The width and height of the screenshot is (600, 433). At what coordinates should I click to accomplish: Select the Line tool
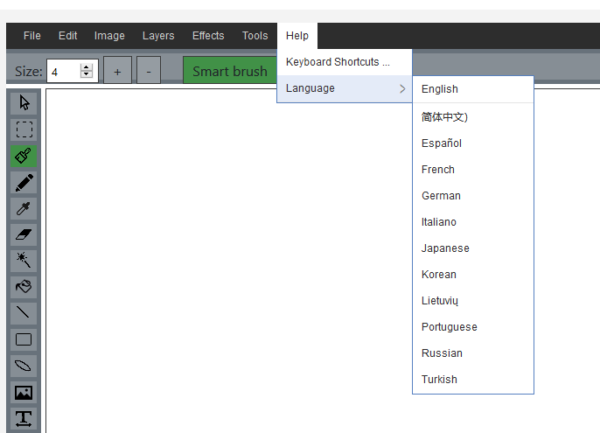point(24,312)
